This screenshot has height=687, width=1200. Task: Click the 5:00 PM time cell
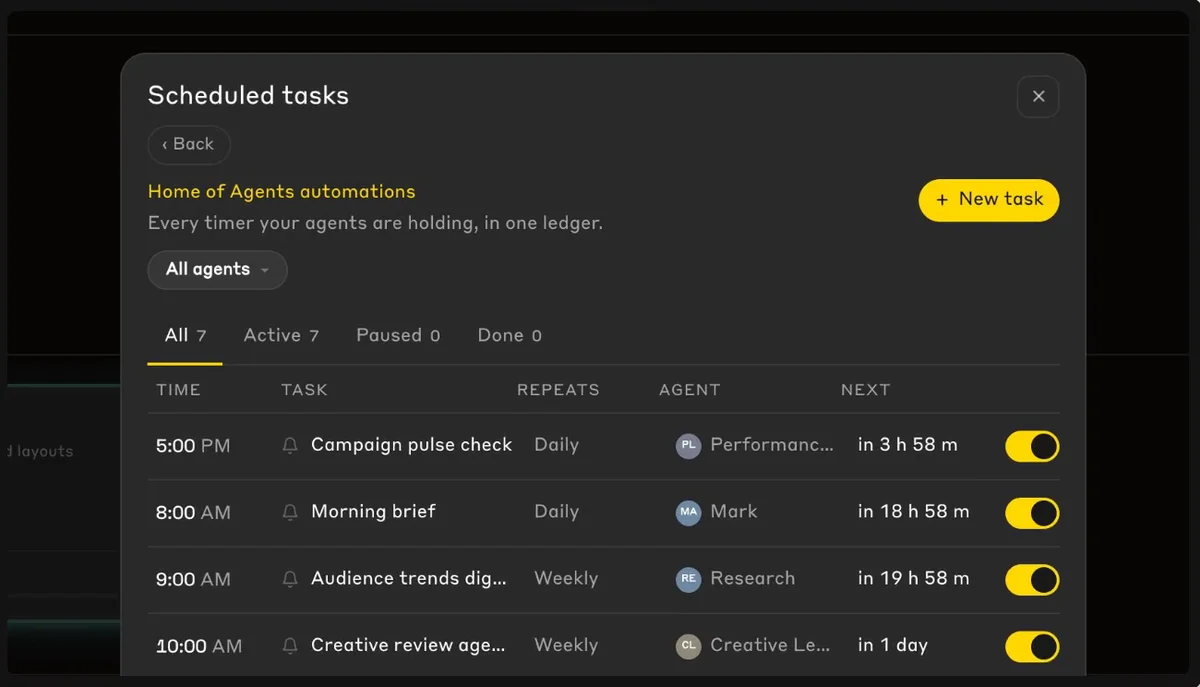click(193, 446)
